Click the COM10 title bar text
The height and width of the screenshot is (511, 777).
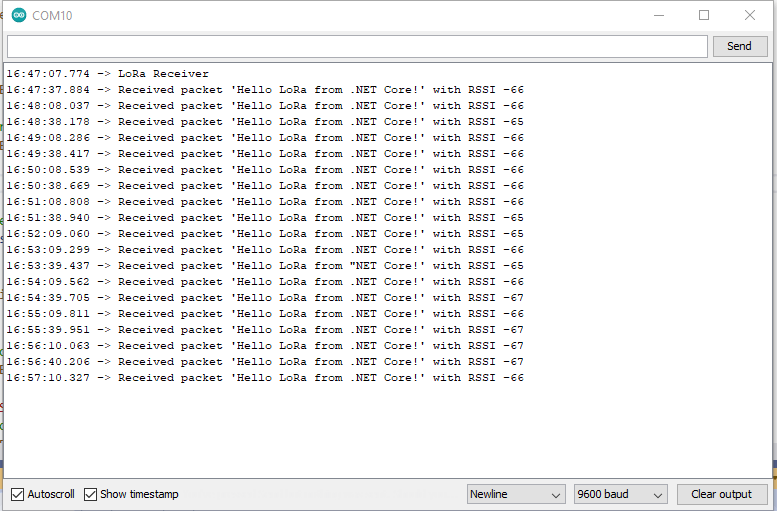point(52,15)
